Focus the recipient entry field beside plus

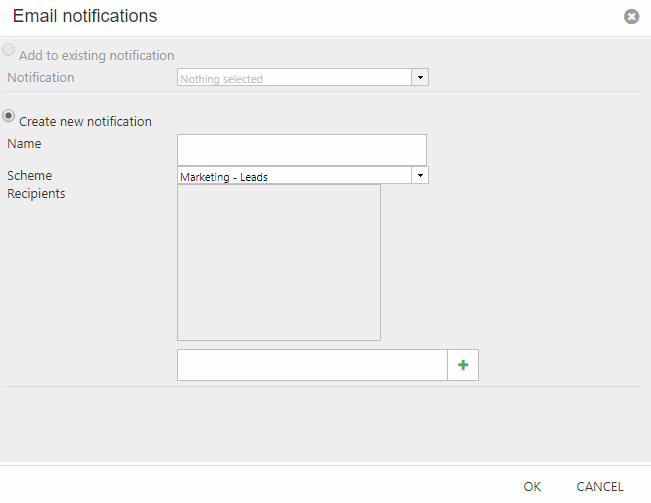pyautogui.click(x=311, y=365)
